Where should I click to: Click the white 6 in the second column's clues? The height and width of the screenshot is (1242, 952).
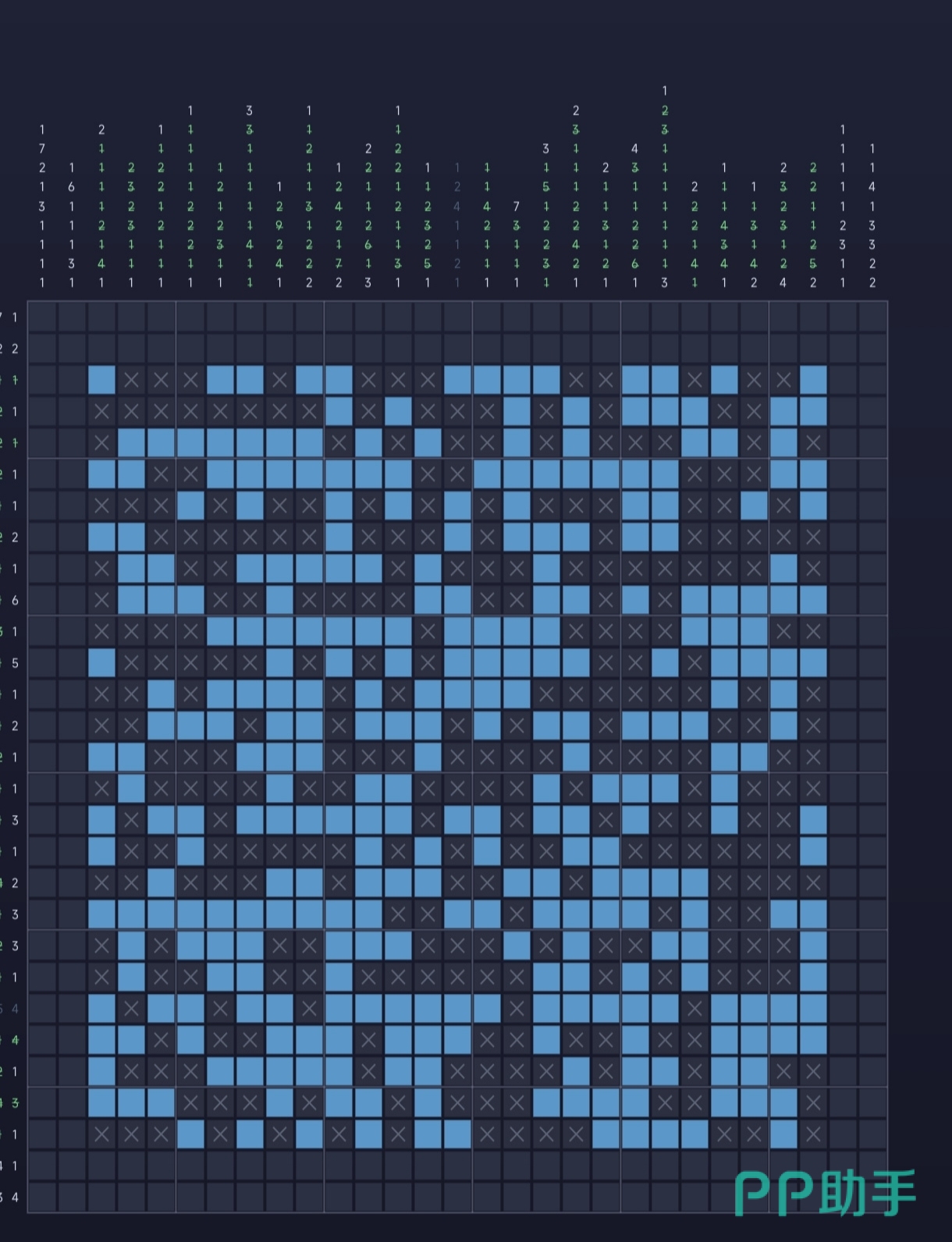[x=72, y=187]
